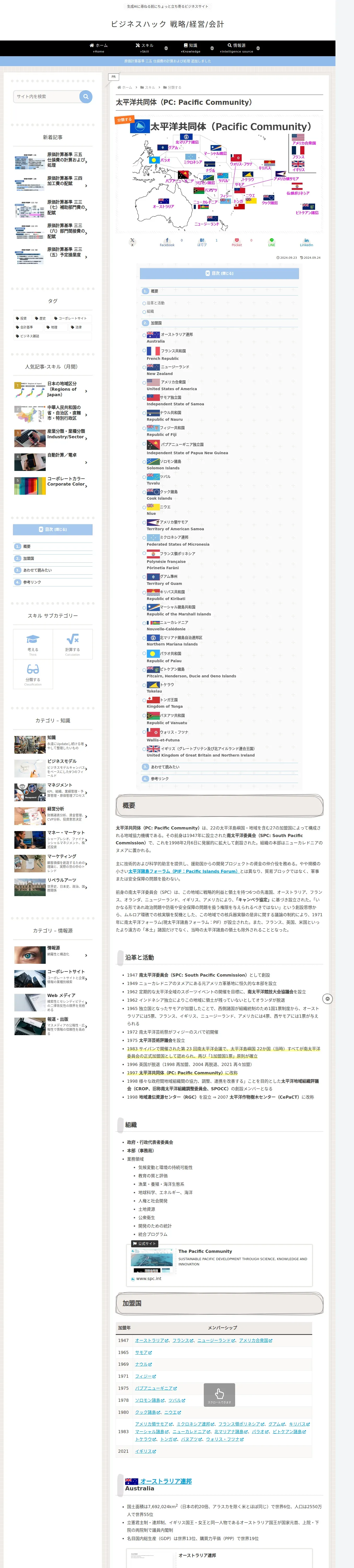Viewport: 354px width, 1568px height.
Task: Share the article on Facebook
Action: [167, 242]
